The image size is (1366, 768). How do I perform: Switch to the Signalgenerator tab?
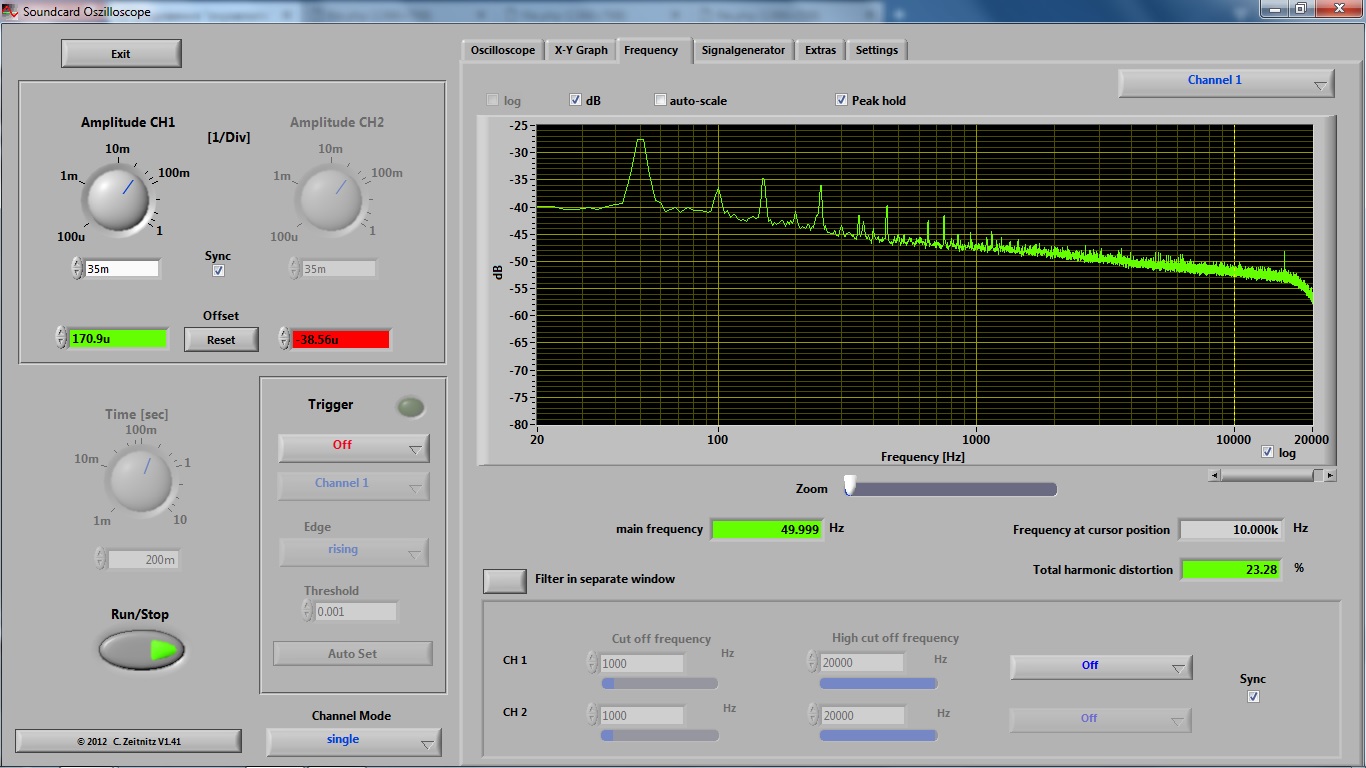pos(743,50)
